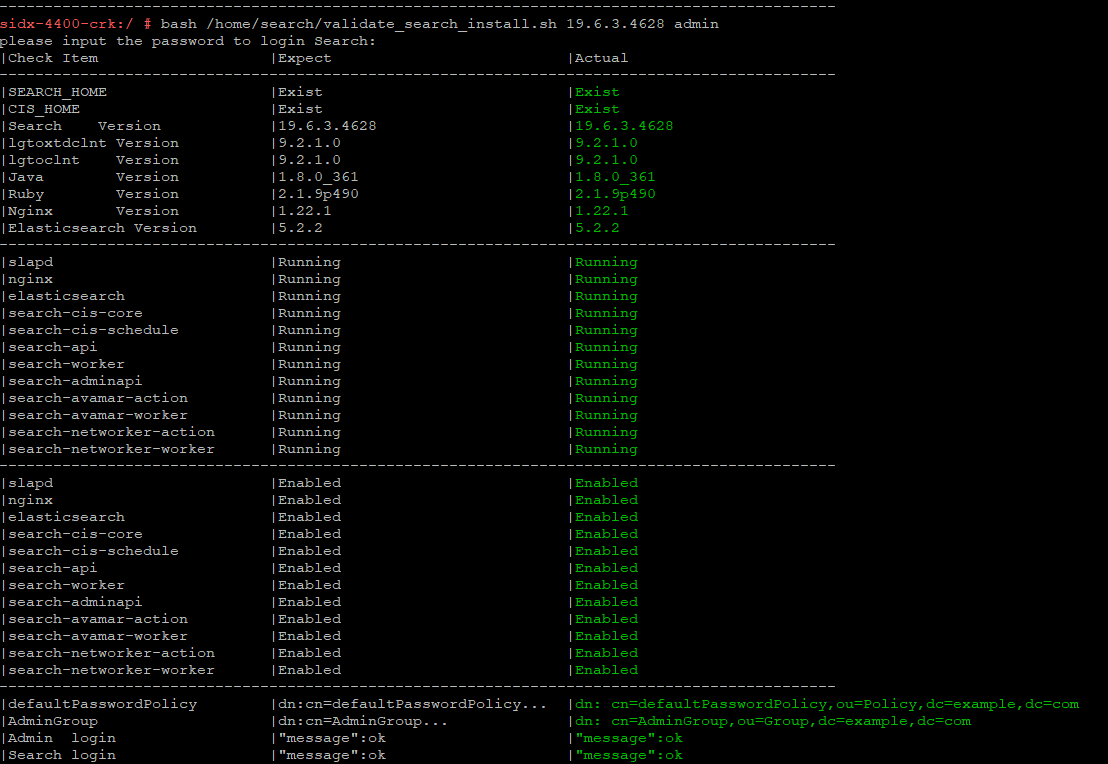
Task: Click green "Enabled" beside slapd
Action: (x=606, y=483)
